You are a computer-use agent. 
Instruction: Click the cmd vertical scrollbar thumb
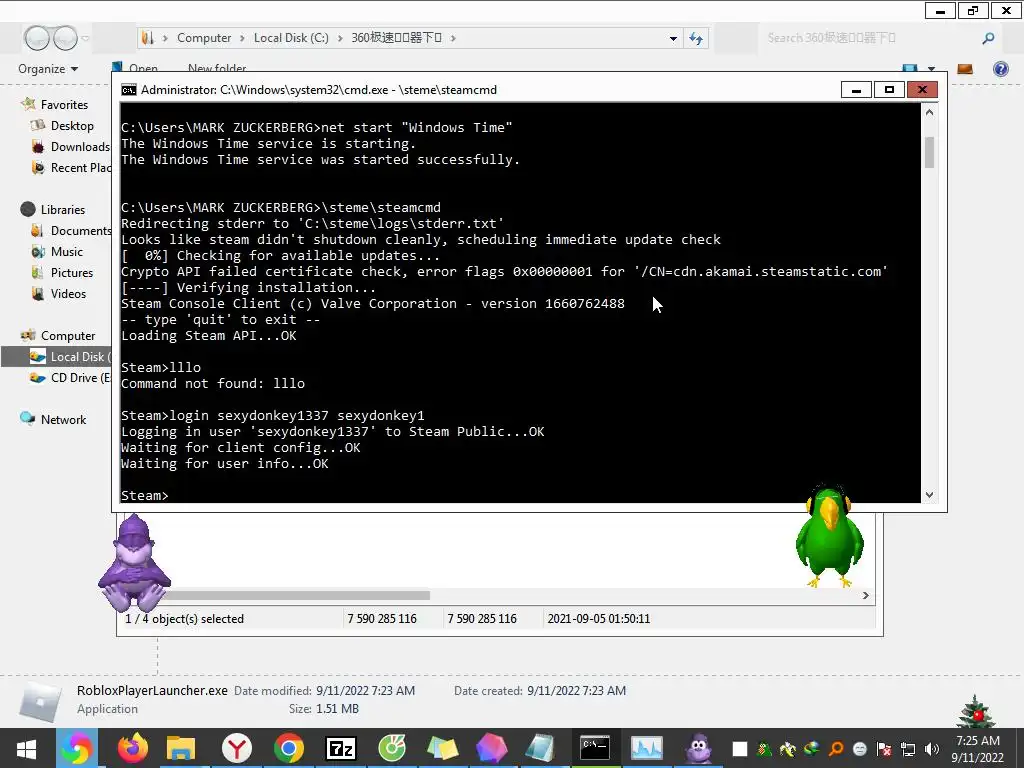929,152
